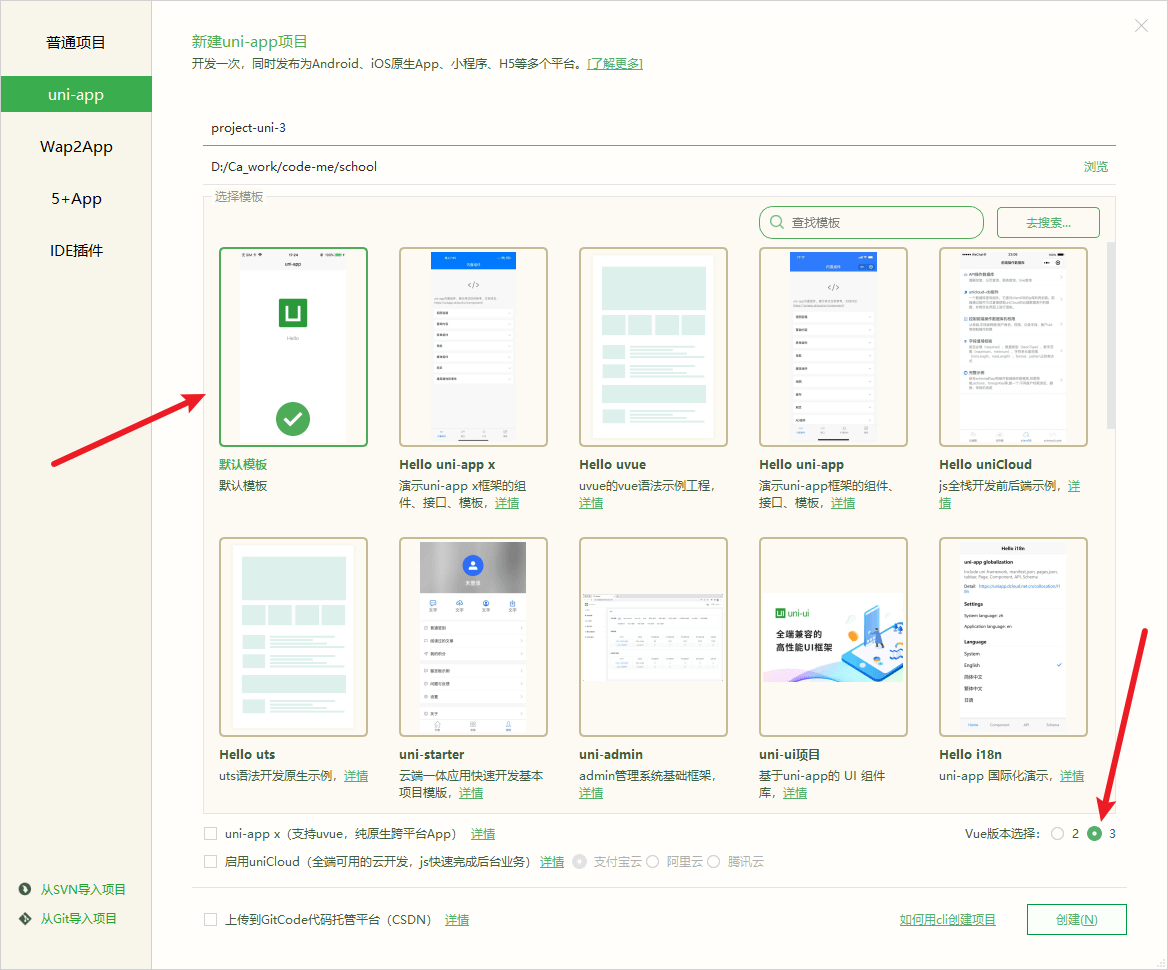
Task: Edit the project name field project-uni-3
Action: (x=659, y=128)
